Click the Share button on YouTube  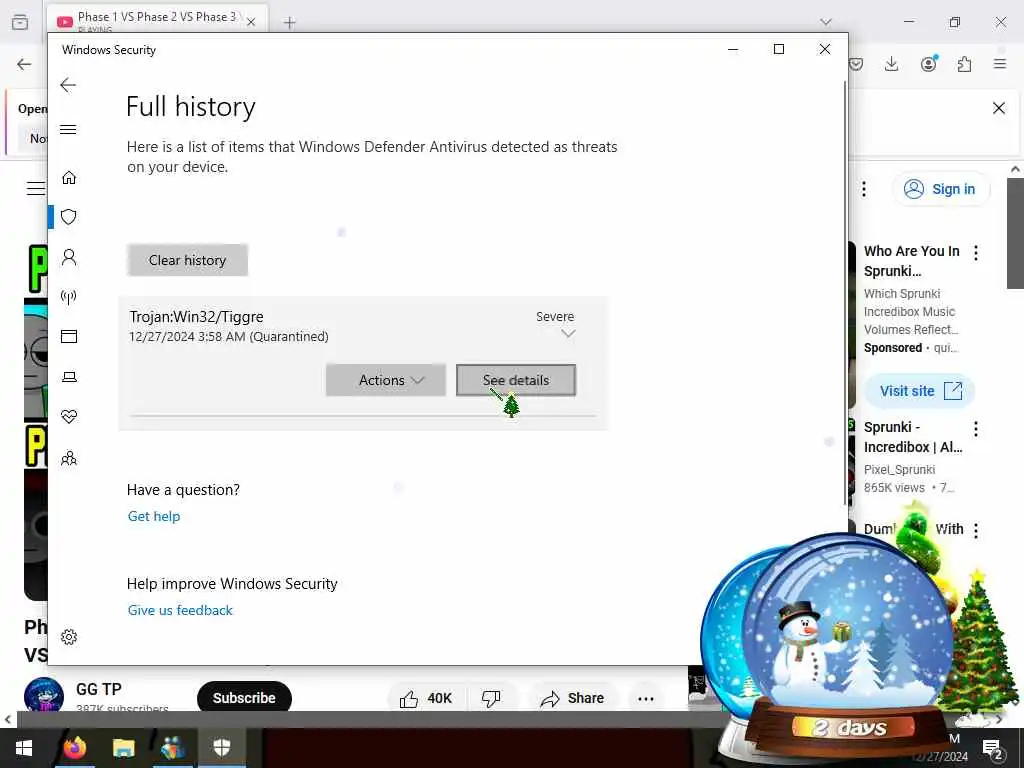[x=572, y=699]
